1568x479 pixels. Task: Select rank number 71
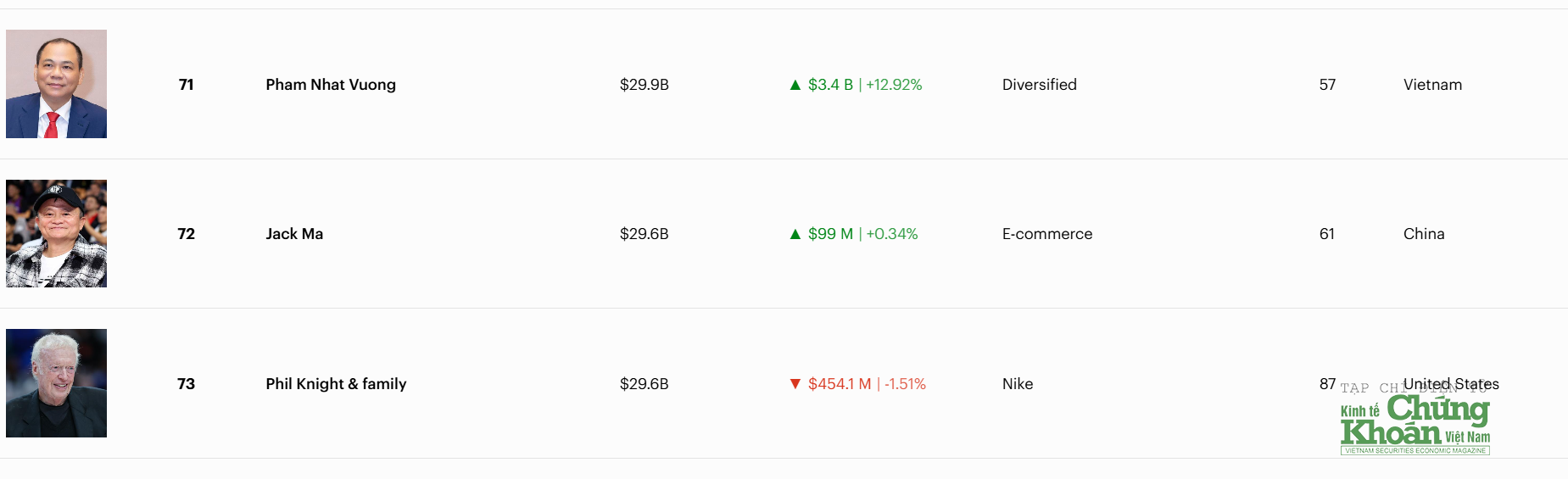tap(187, 85)
